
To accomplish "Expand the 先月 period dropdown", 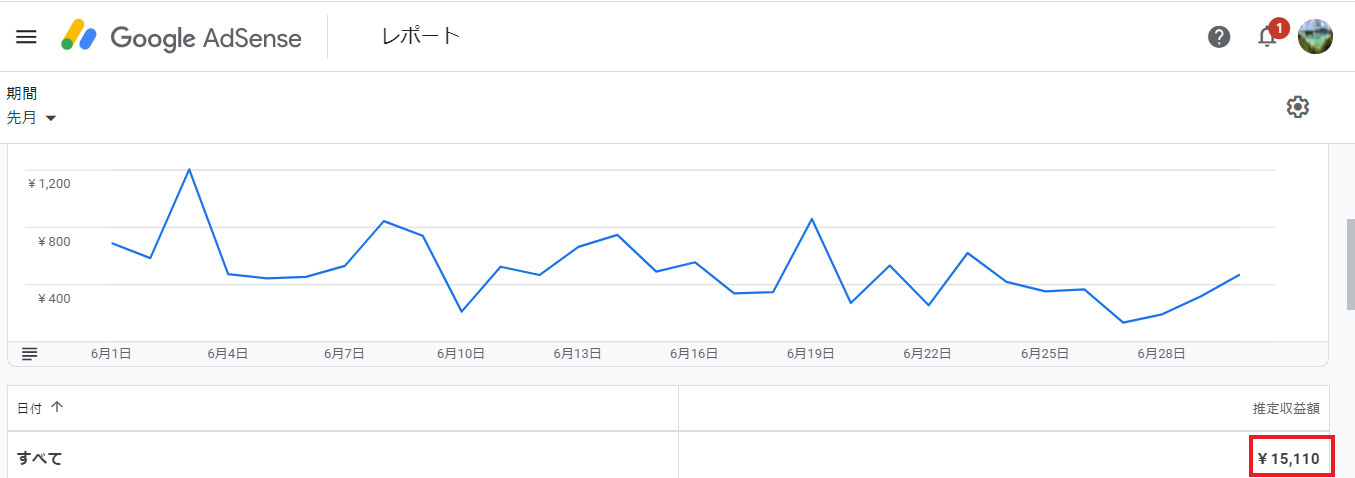I will 32,118.
